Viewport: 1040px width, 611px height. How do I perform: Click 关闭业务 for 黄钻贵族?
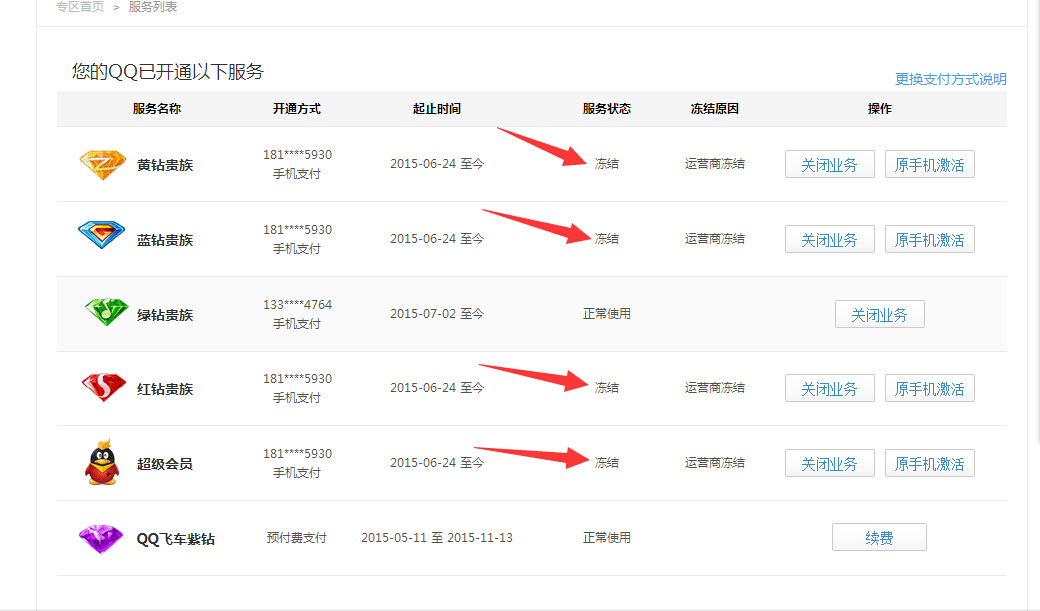coord(829,164)
